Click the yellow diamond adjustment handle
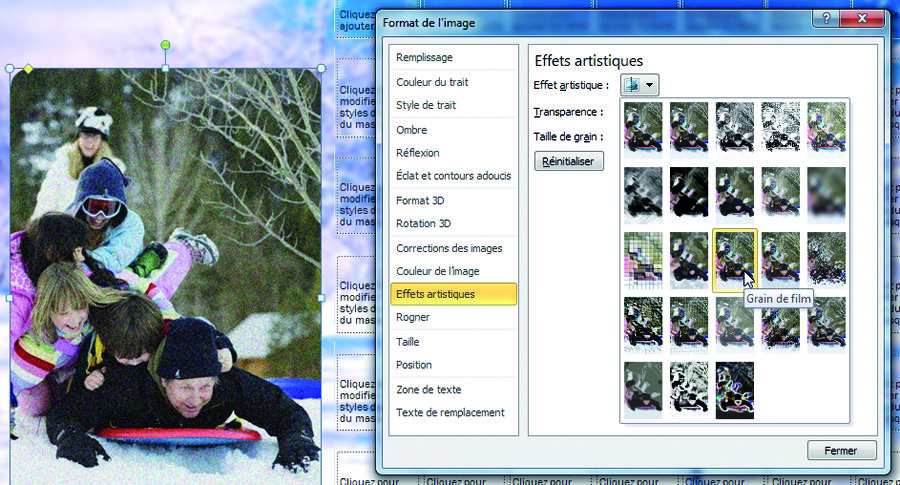 (x=28, y=69)
